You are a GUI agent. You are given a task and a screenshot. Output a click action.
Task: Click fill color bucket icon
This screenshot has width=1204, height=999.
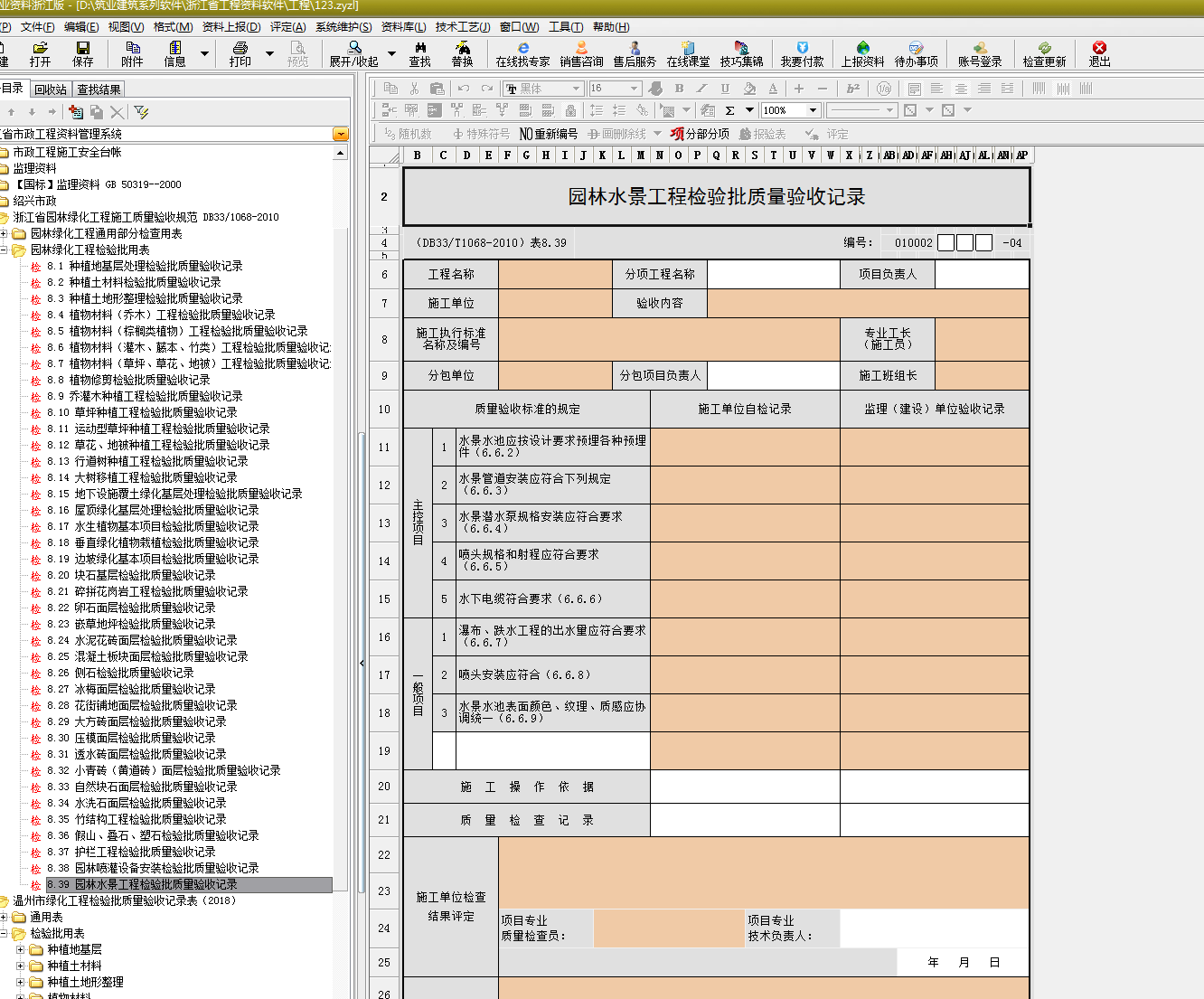748,89
